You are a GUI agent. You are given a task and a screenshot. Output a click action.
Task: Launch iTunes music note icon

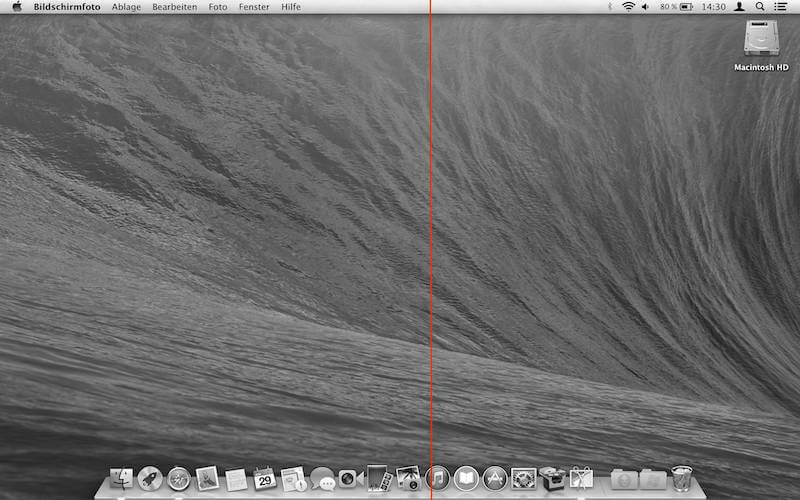coord(437,479)
